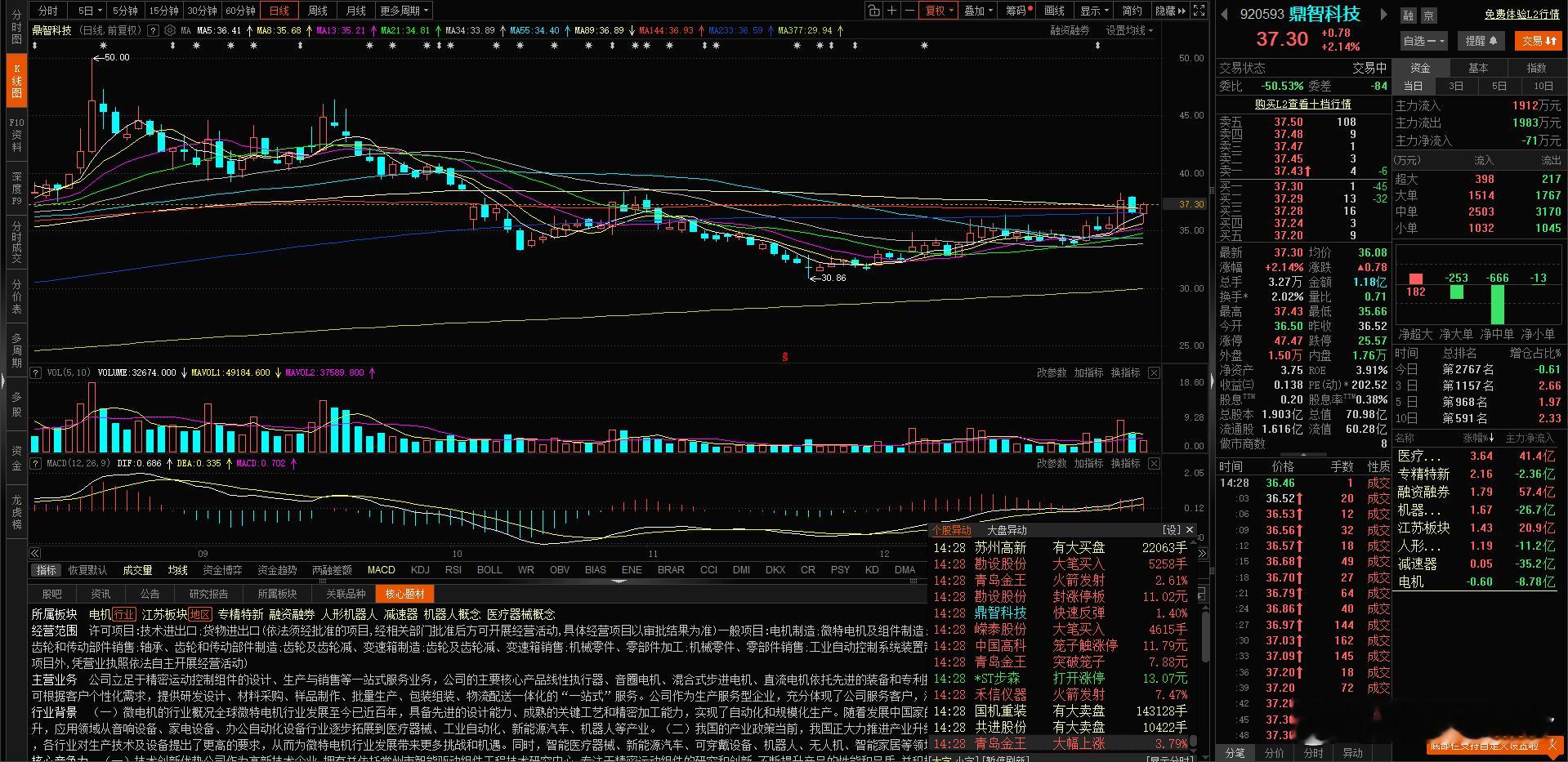Open the 基本 tab in right panel
Image resolution: width=1568 pixels, height=762 pixels.
pyautogui.click(x=1478, y=68)
